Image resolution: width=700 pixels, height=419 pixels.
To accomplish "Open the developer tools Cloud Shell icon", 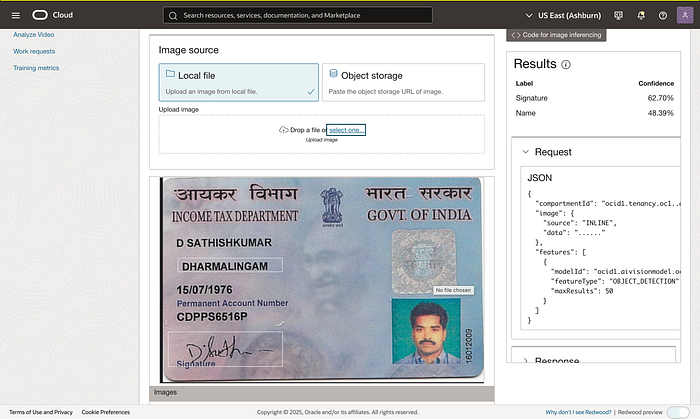I will coord(618,16).
